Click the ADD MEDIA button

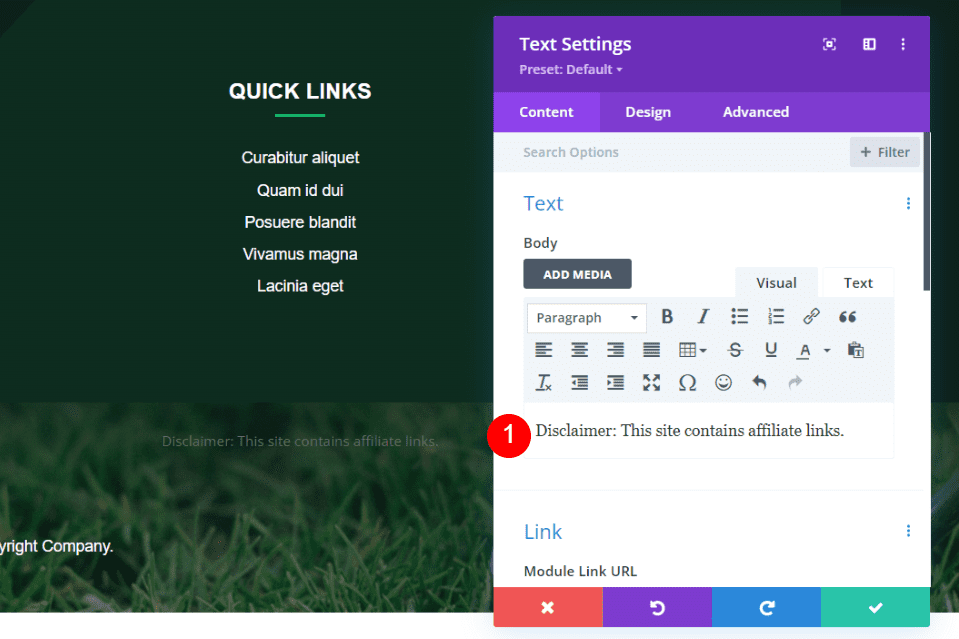(577, 273)
